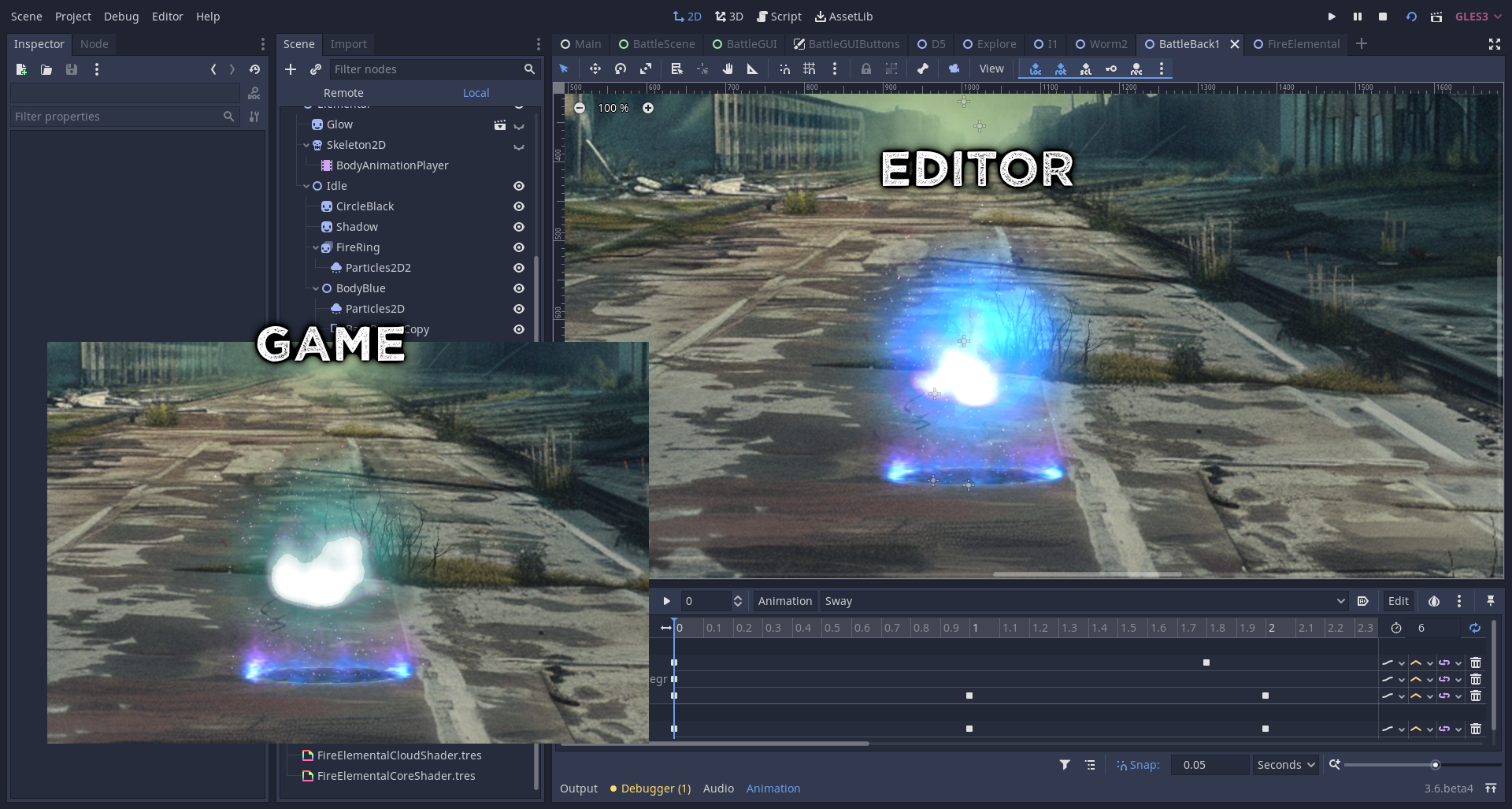Click the Edit button in animation panel
This screenshot has width=1512, height=809.
click(x=1398, y=601)
